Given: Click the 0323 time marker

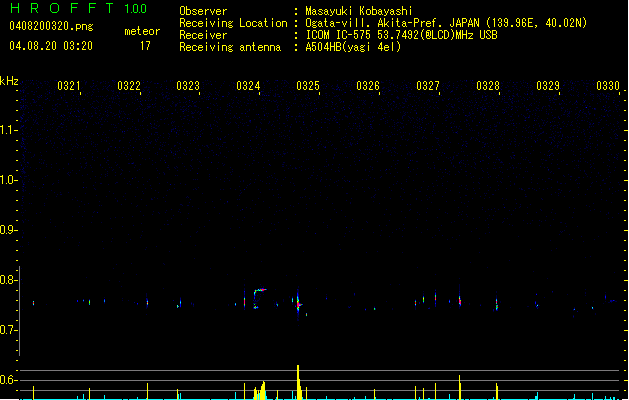Looking at the screenshot, I should pyautogui.click(x=188, y=86).
